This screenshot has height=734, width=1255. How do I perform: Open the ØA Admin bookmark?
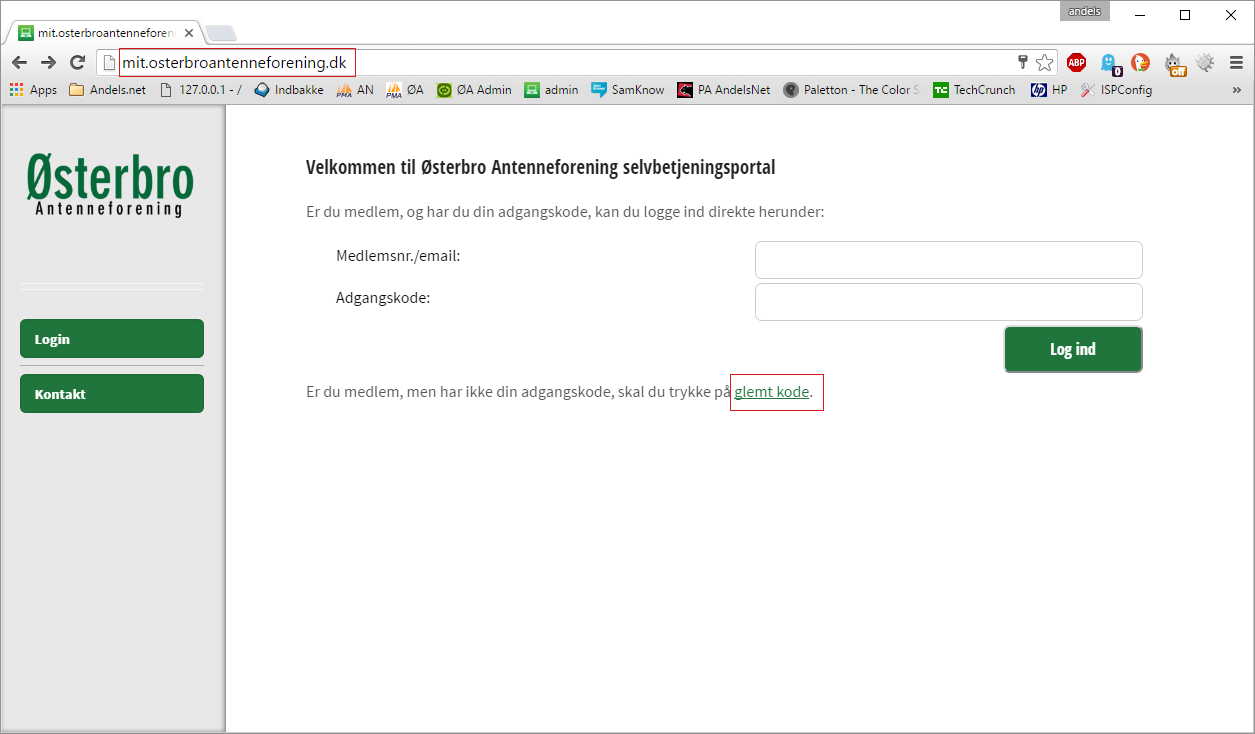(x=474, y=90)
